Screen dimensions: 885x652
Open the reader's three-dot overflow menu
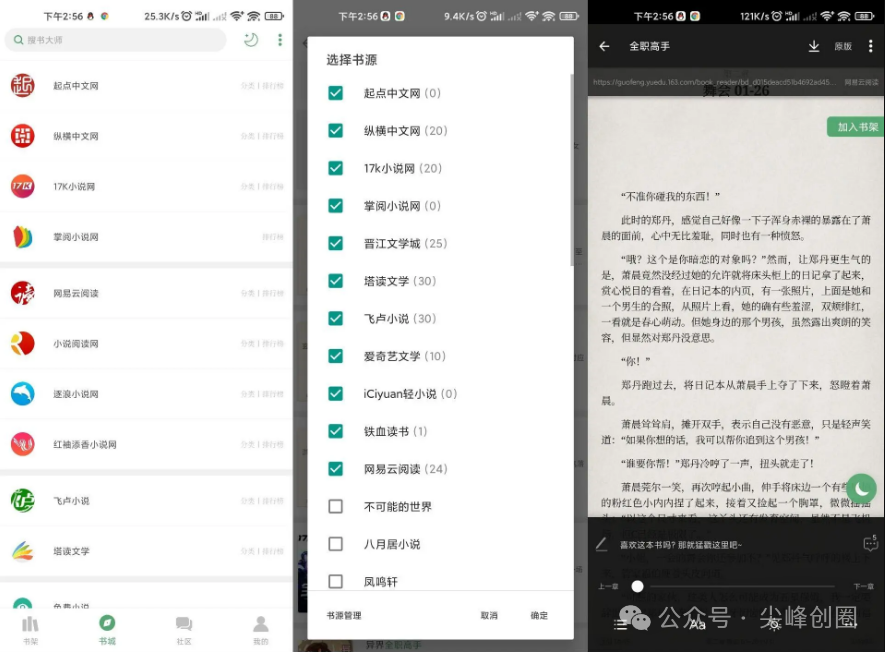870,46
